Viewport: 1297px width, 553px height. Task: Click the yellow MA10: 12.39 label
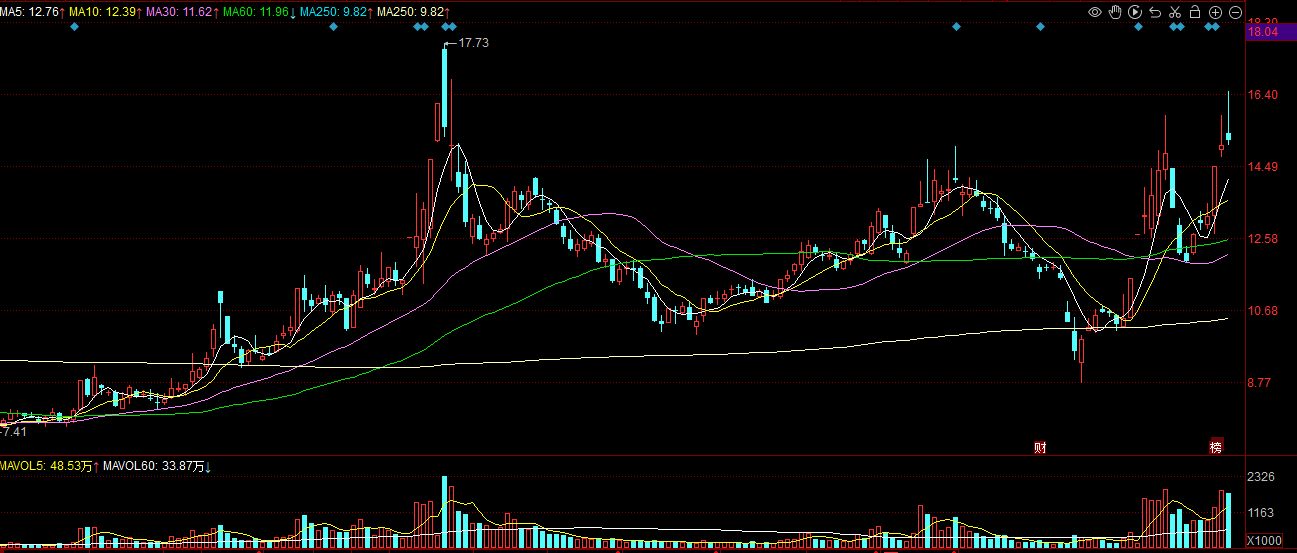[104, 11]
